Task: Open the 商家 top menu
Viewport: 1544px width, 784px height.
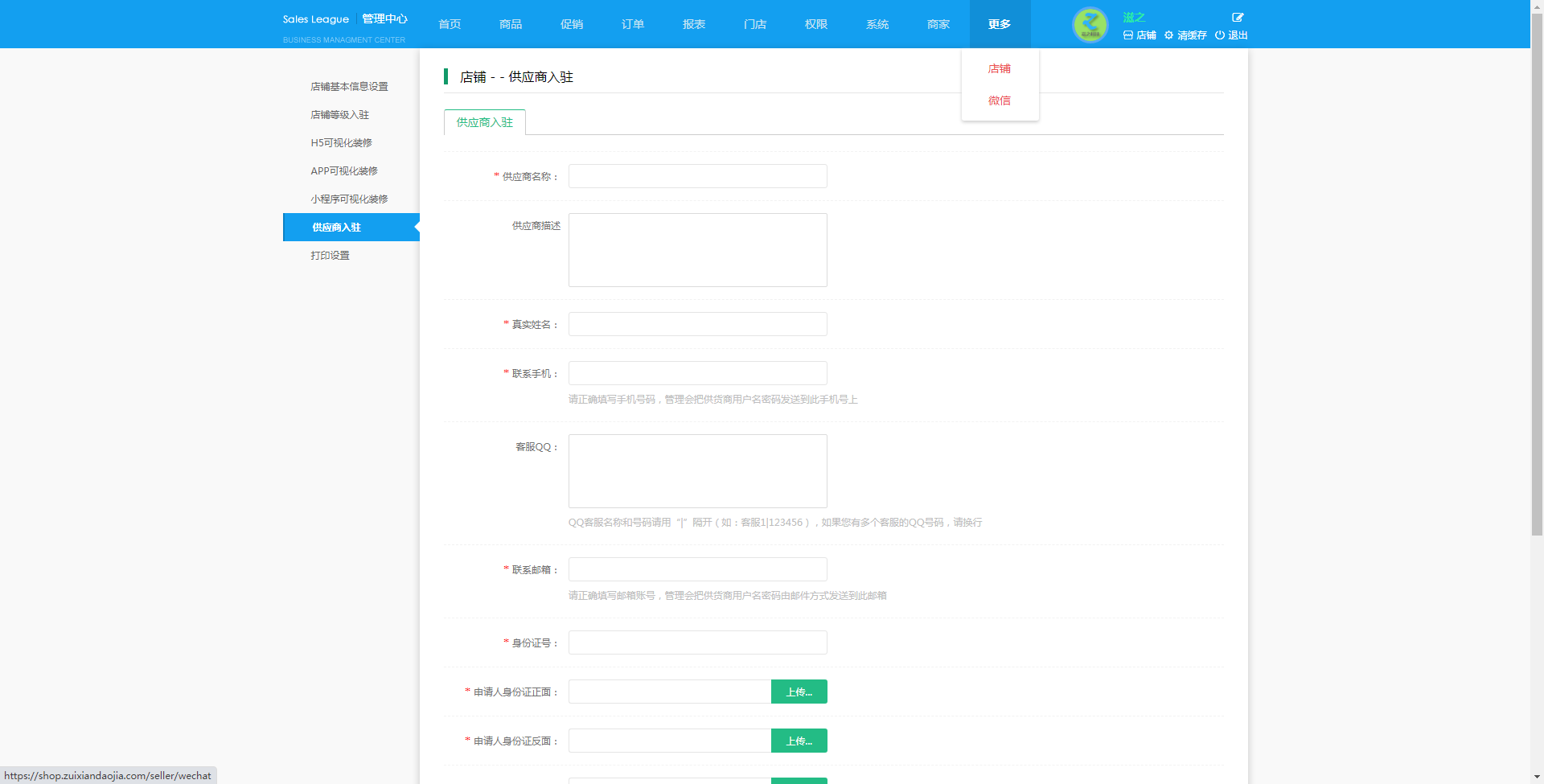Action: [x=938, y=24]
